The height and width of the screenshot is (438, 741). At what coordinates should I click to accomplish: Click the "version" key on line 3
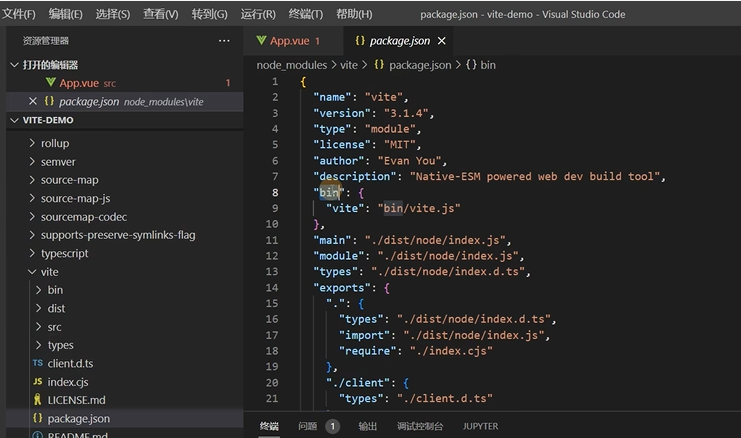click(342, 113)
